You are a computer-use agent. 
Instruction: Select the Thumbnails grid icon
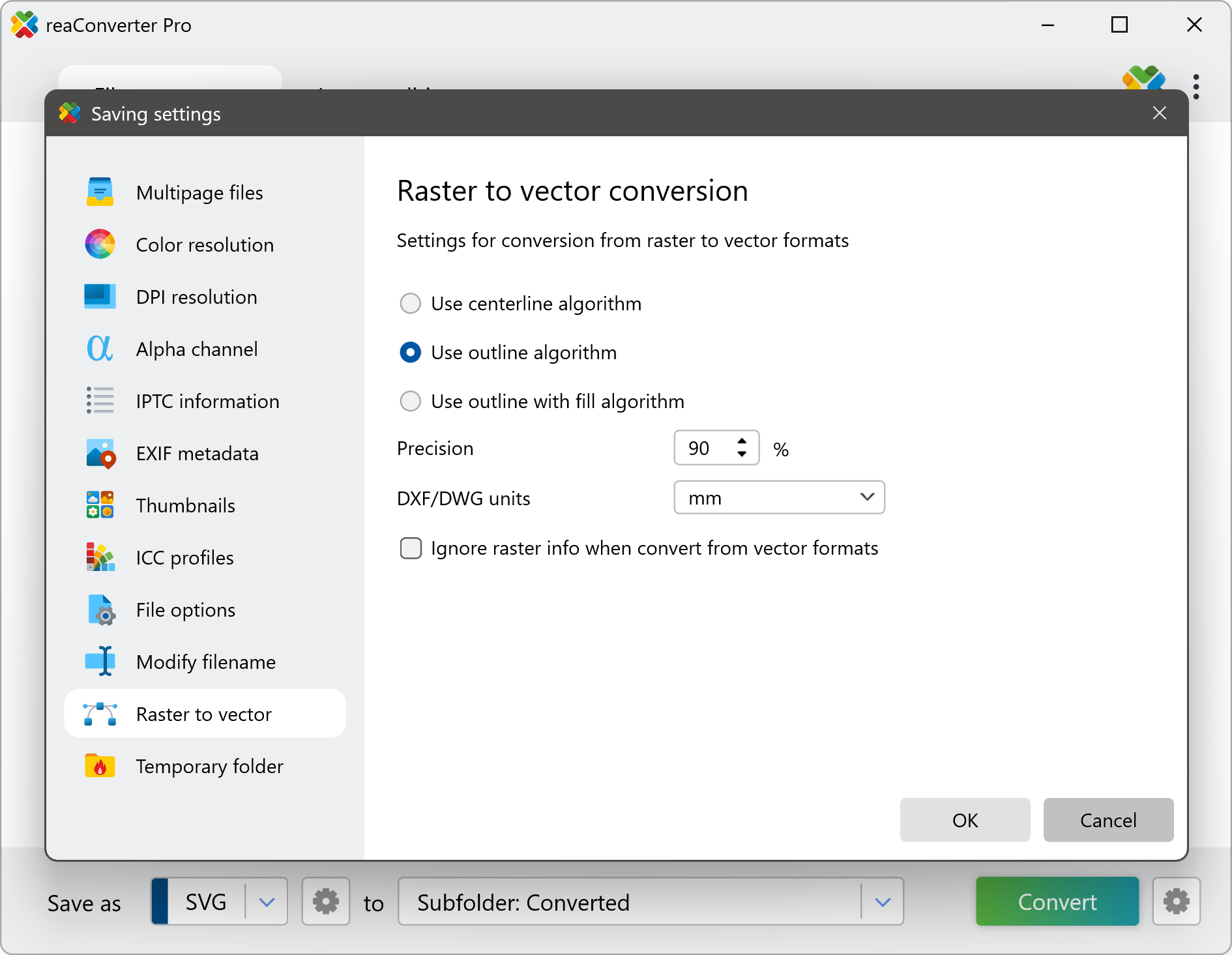pos(100,505)
